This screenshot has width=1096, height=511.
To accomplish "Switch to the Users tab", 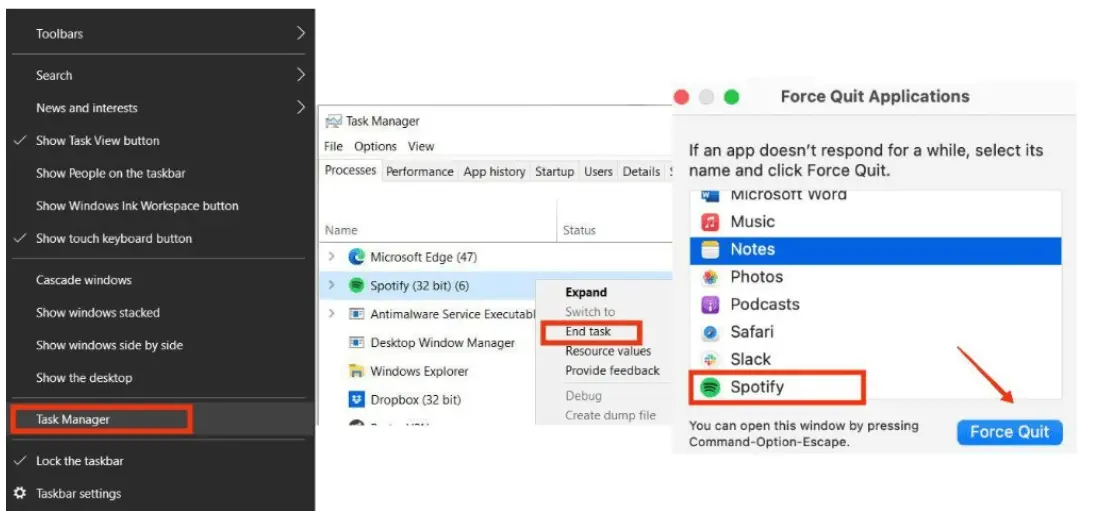I will pyautogui.click(x=598, y=171).
